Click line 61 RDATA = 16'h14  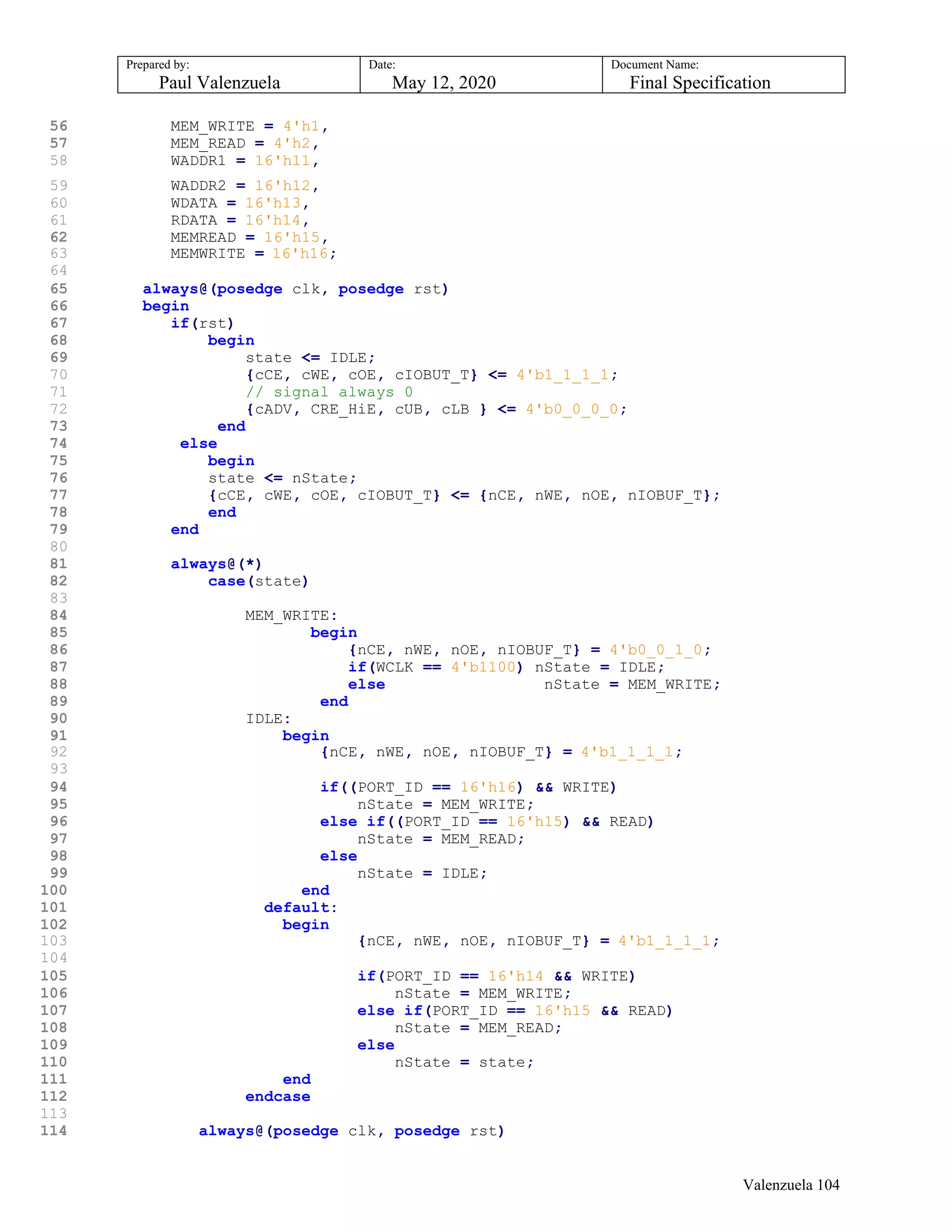[240, 220]
